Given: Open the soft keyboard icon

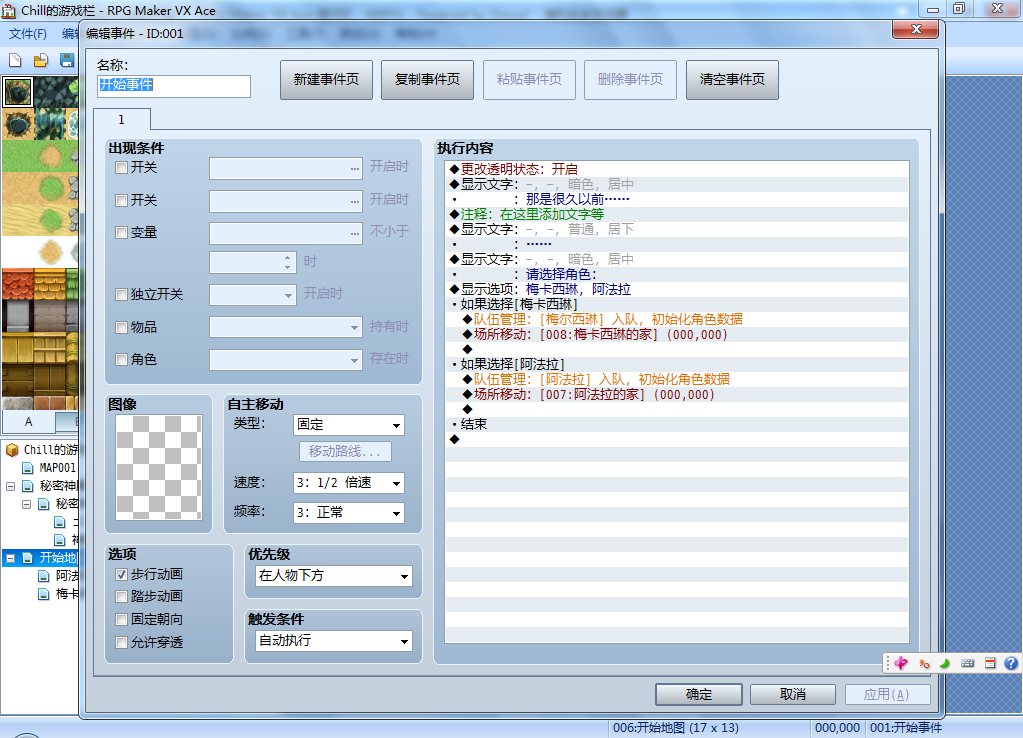Looking at the screenshot, I should click(968, 664).
